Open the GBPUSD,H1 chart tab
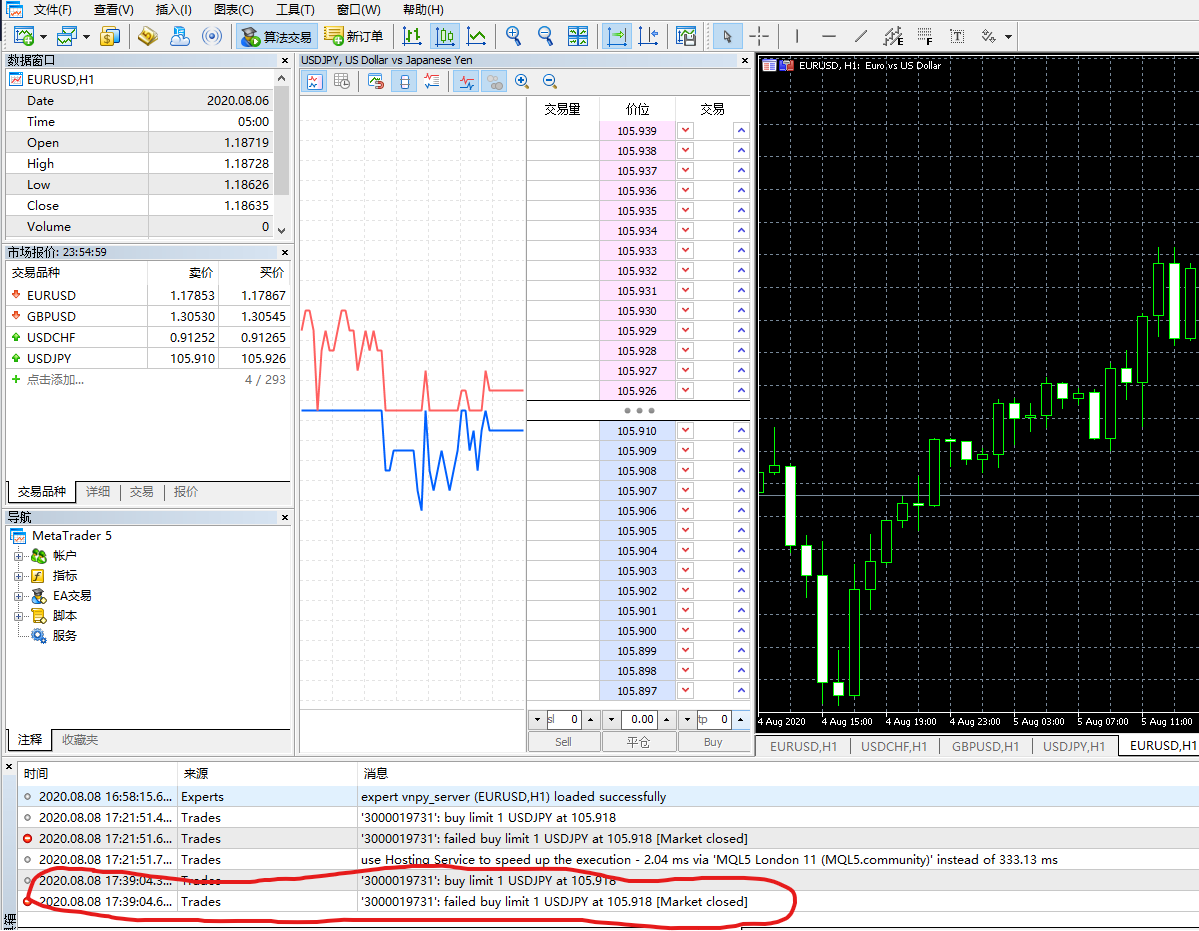The height and width of the screenshot is (931, 1199). (985, 747)
